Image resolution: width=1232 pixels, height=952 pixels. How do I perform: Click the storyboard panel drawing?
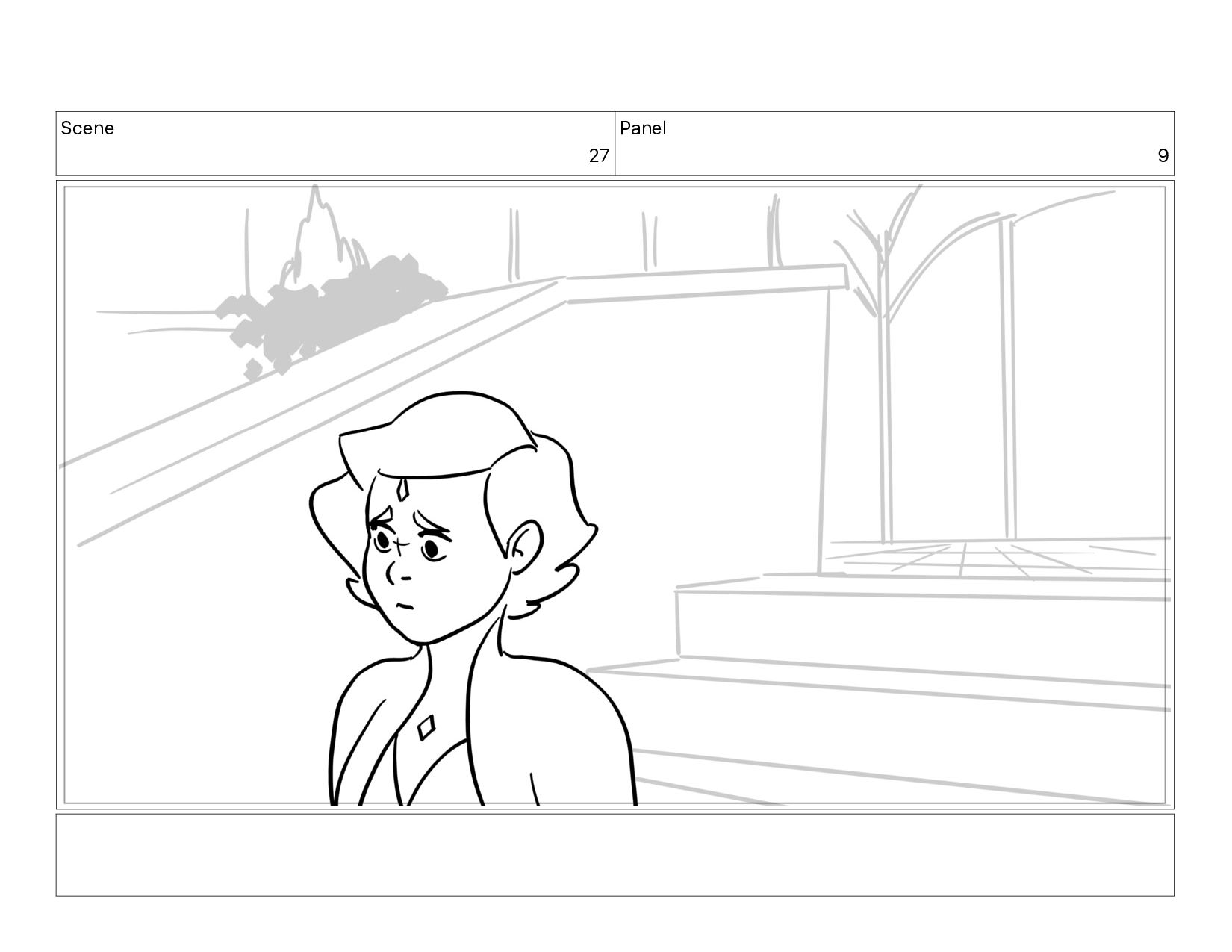[x=615, y=495]
